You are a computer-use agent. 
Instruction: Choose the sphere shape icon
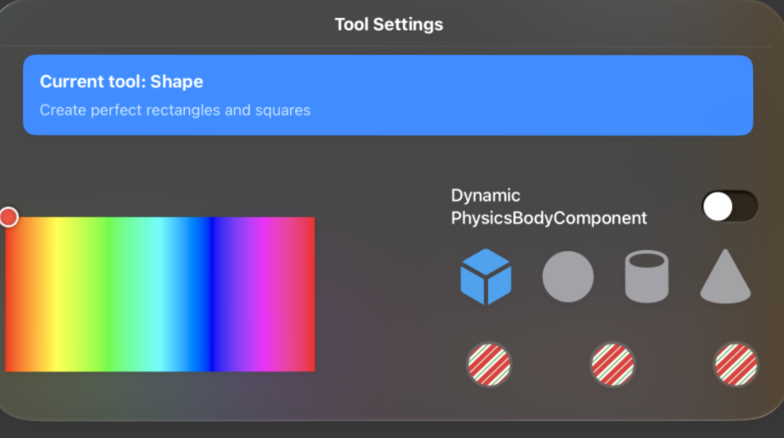coord(568,277)
